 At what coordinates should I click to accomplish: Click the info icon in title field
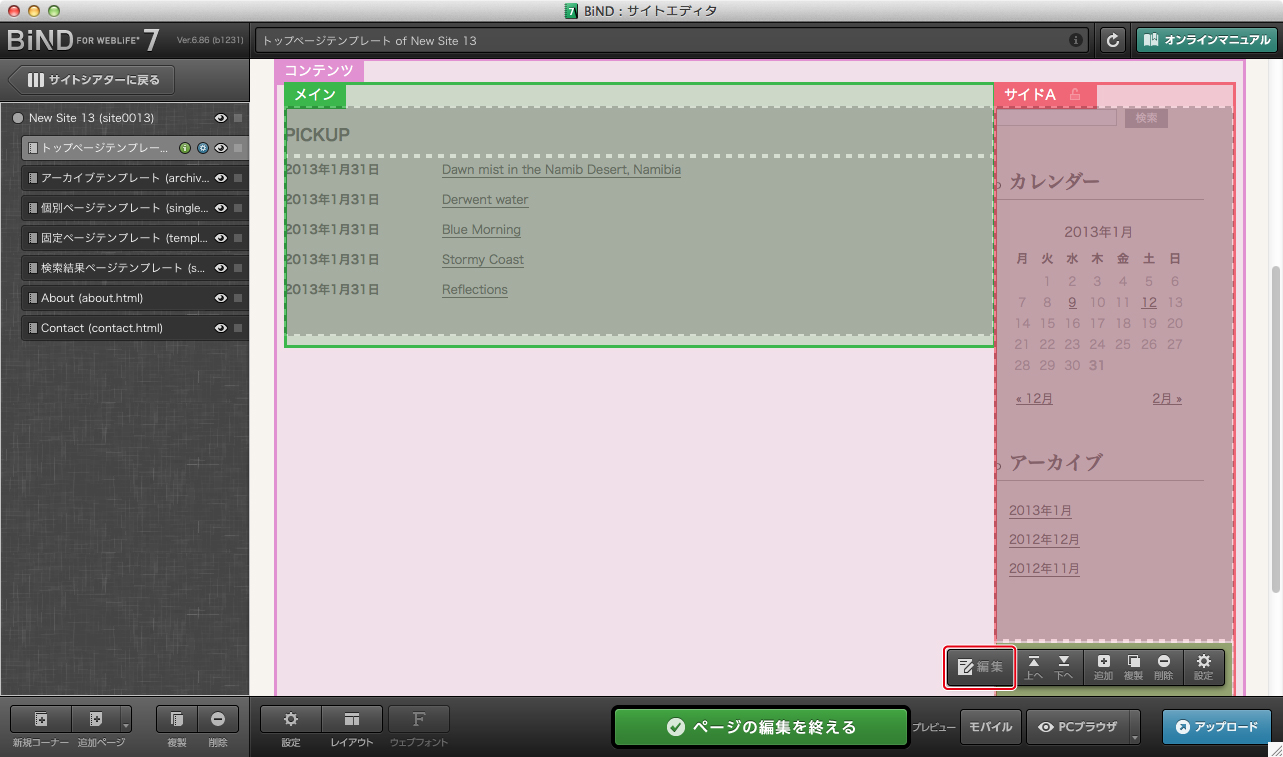tap(1076, 41)
